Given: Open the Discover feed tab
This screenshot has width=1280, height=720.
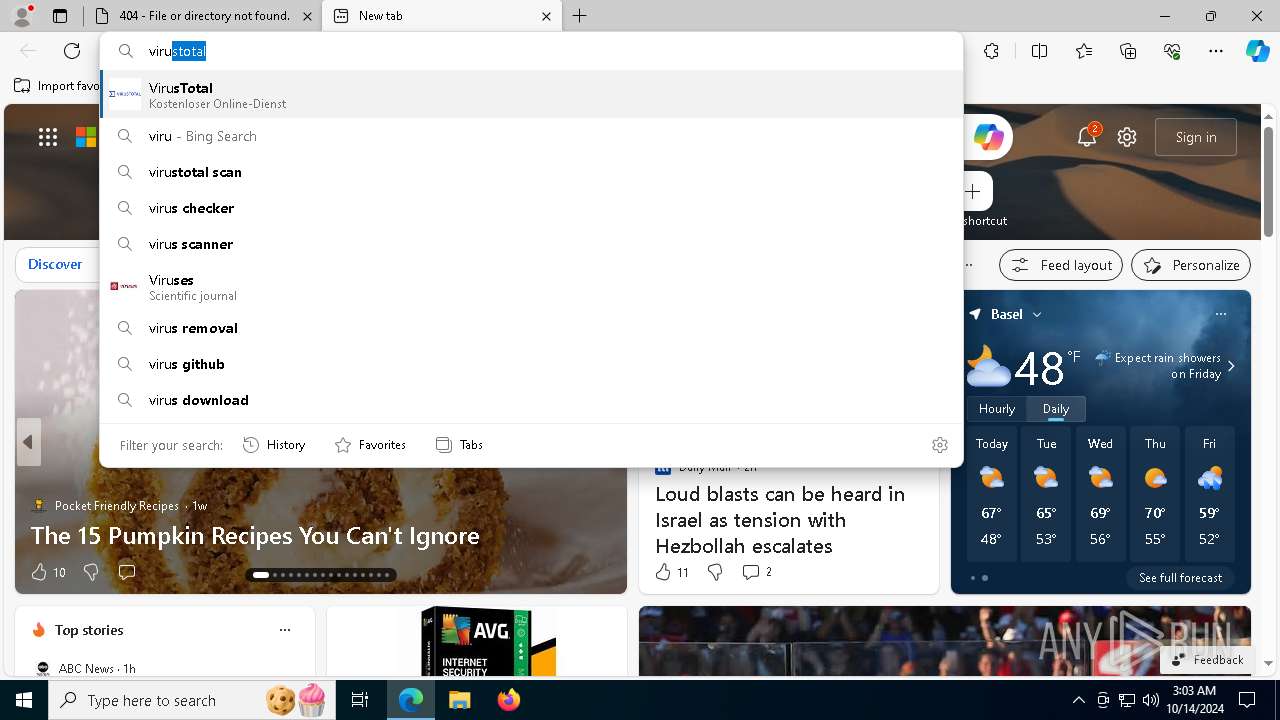Looking at the screenshot, I should click(55, 264).
